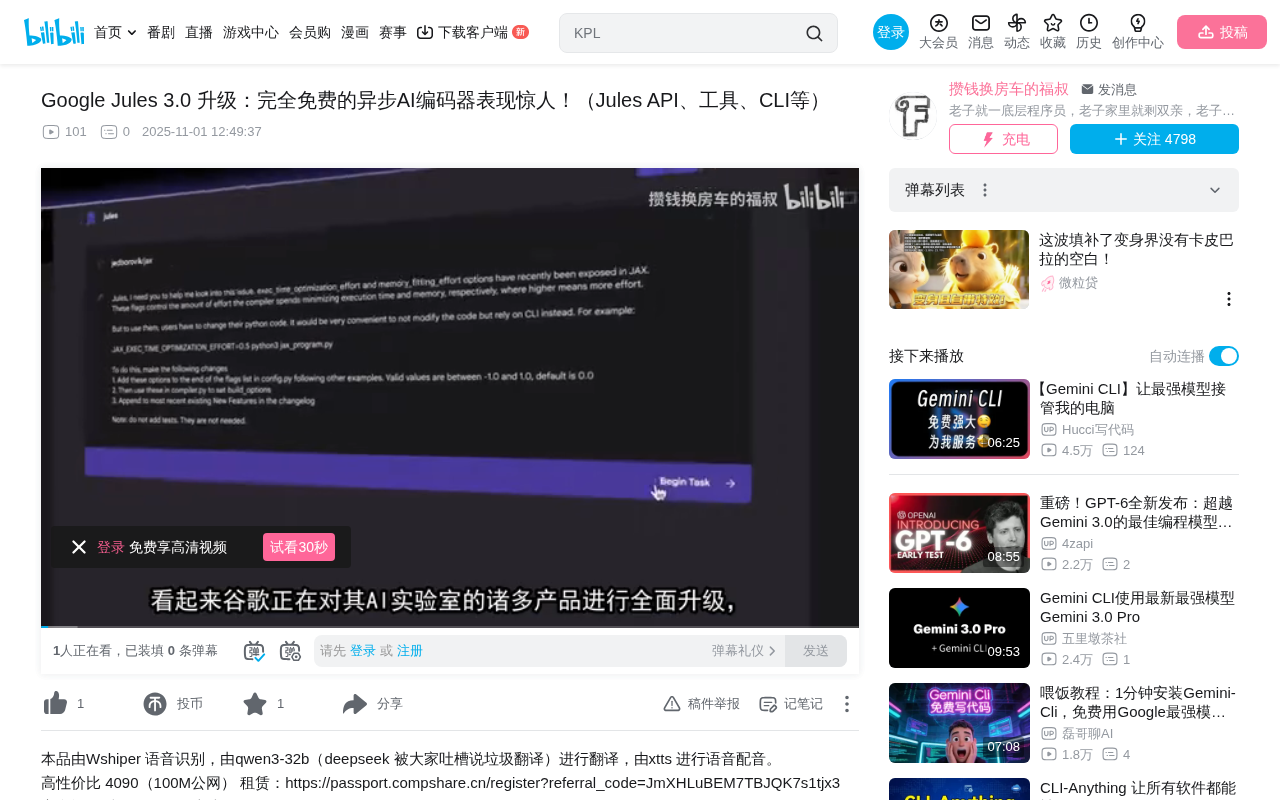
Task: Open 记笔记 note-taking icon
Action: coord(768,704)
